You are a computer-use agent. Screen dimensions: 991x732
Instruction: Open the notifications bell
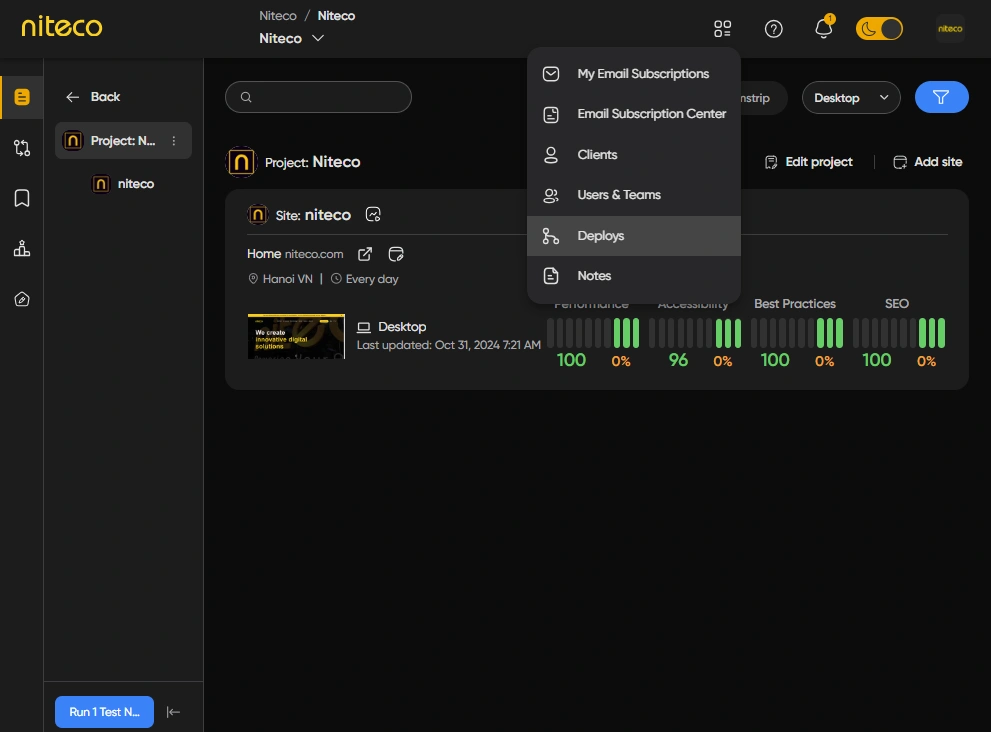(x=824, y=28)
